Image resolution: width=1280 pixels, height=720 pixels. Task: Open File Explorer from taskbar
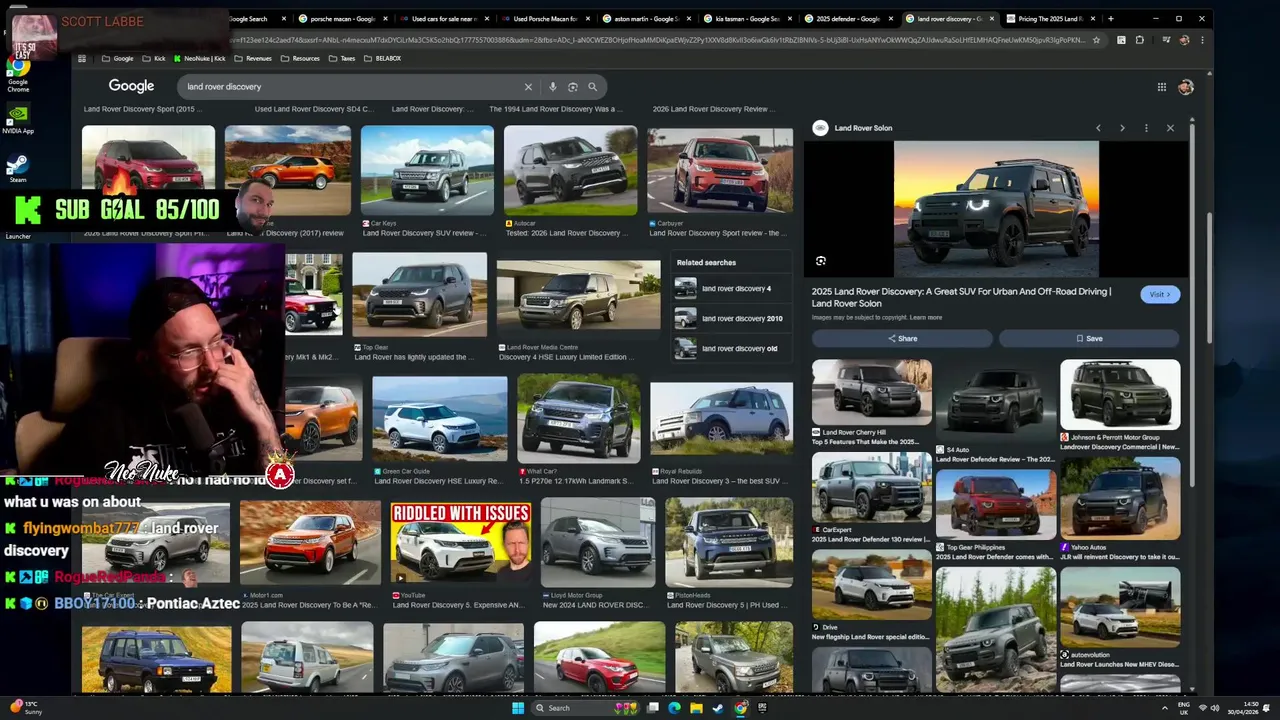coord(696,708)
